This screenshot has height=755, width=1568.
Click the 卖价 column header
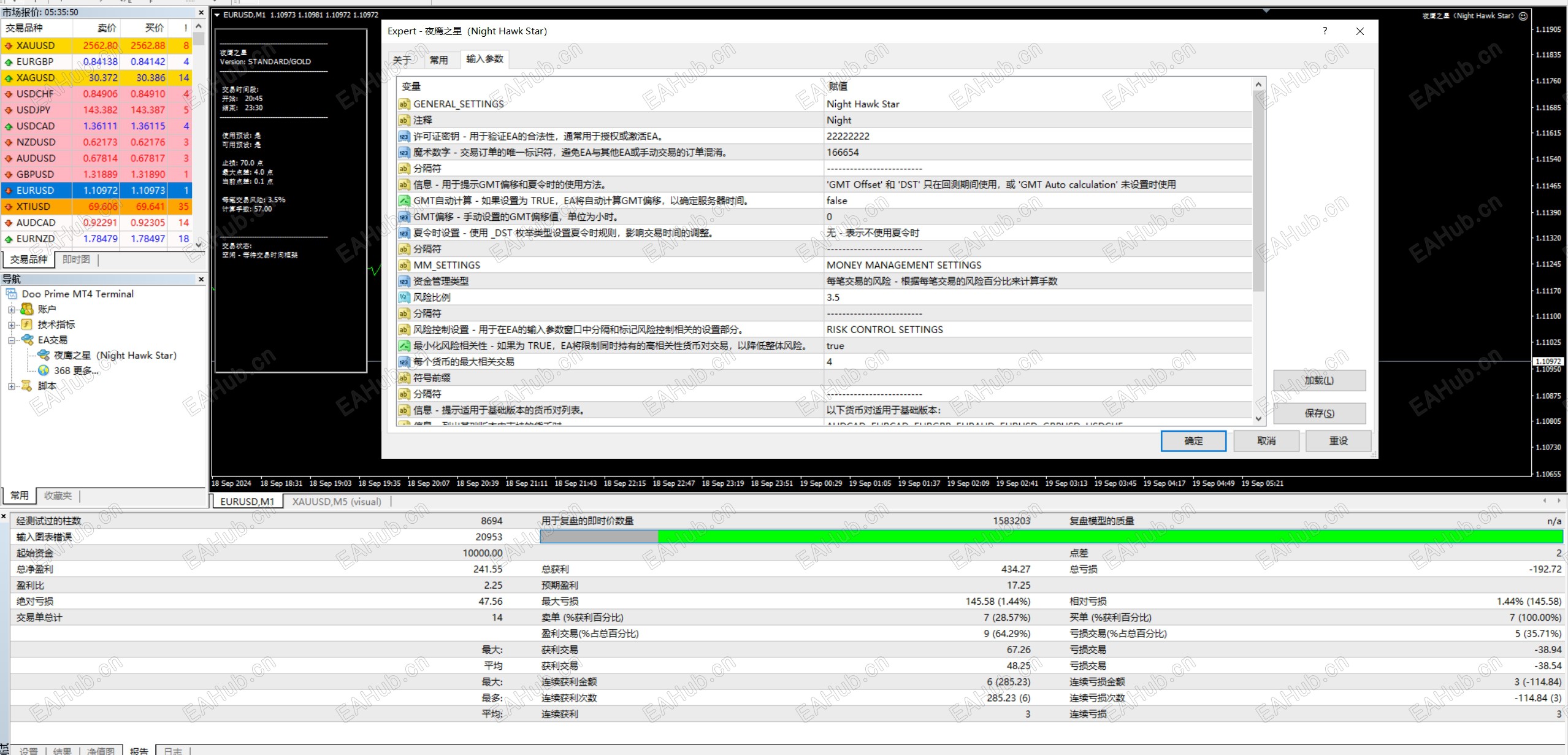coord(97,28)
